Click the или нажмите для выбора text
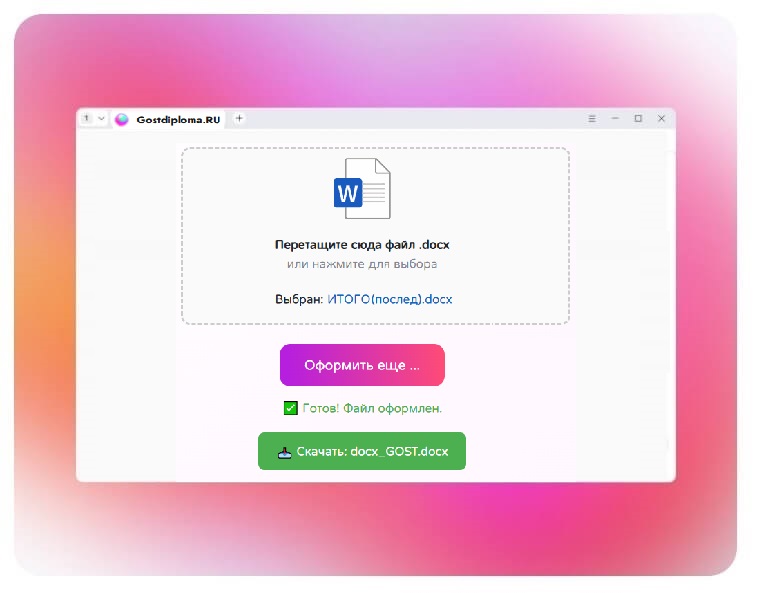 361,264
